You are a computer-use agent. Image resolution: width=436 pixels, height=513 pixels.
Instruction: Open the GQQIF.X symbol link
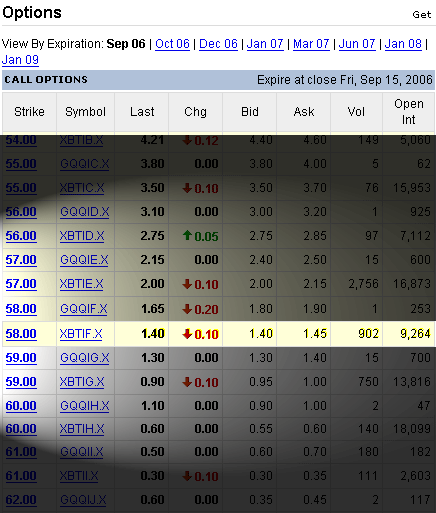[84, 309]
